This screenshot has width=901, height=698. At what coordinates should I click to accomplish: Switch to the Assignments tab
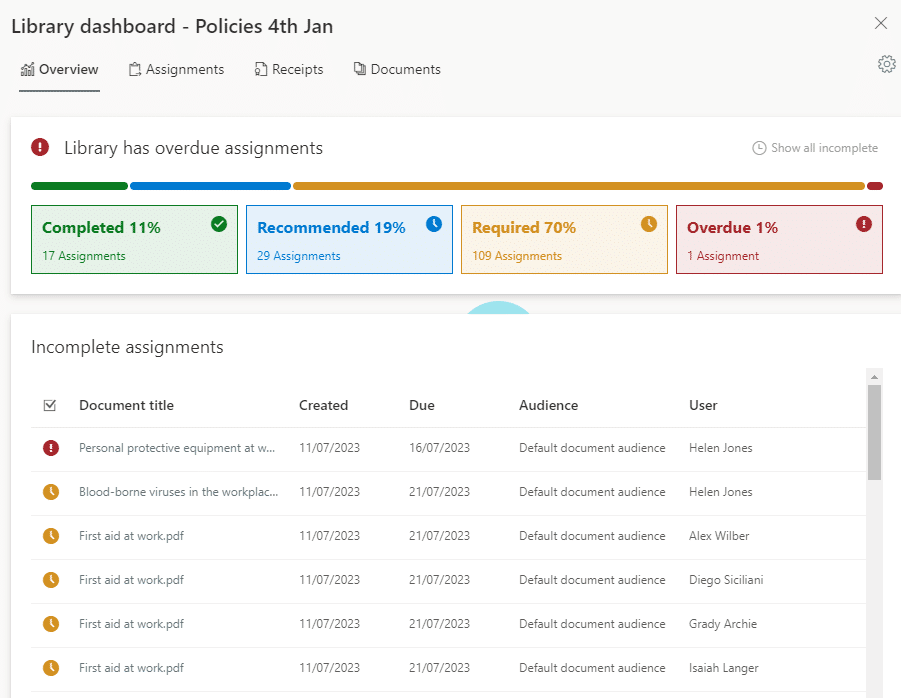click(176, 69)
